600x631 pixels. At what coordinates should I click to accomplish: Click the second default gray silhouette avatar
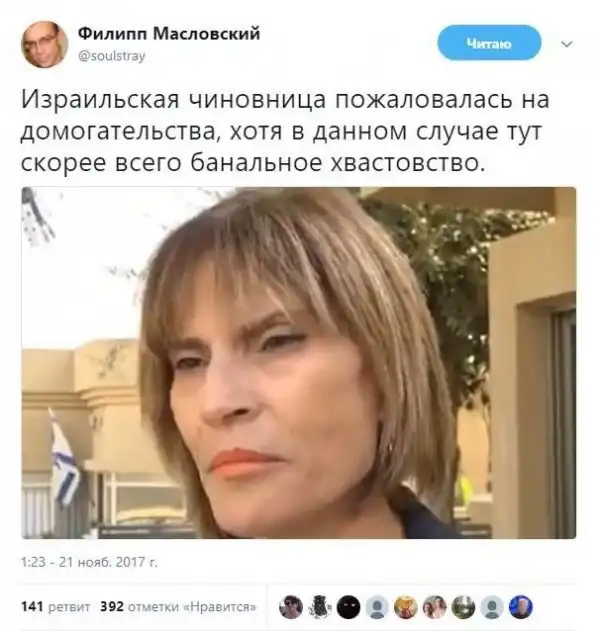(x=492, y=606)
